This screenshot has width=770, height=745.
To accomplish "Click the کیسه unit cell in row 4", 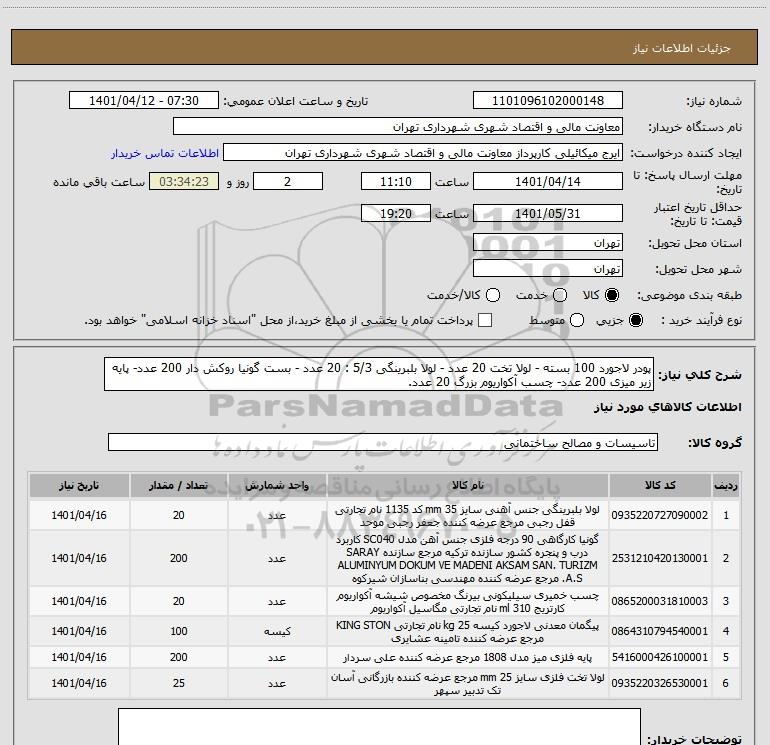I will click(277, 632).
